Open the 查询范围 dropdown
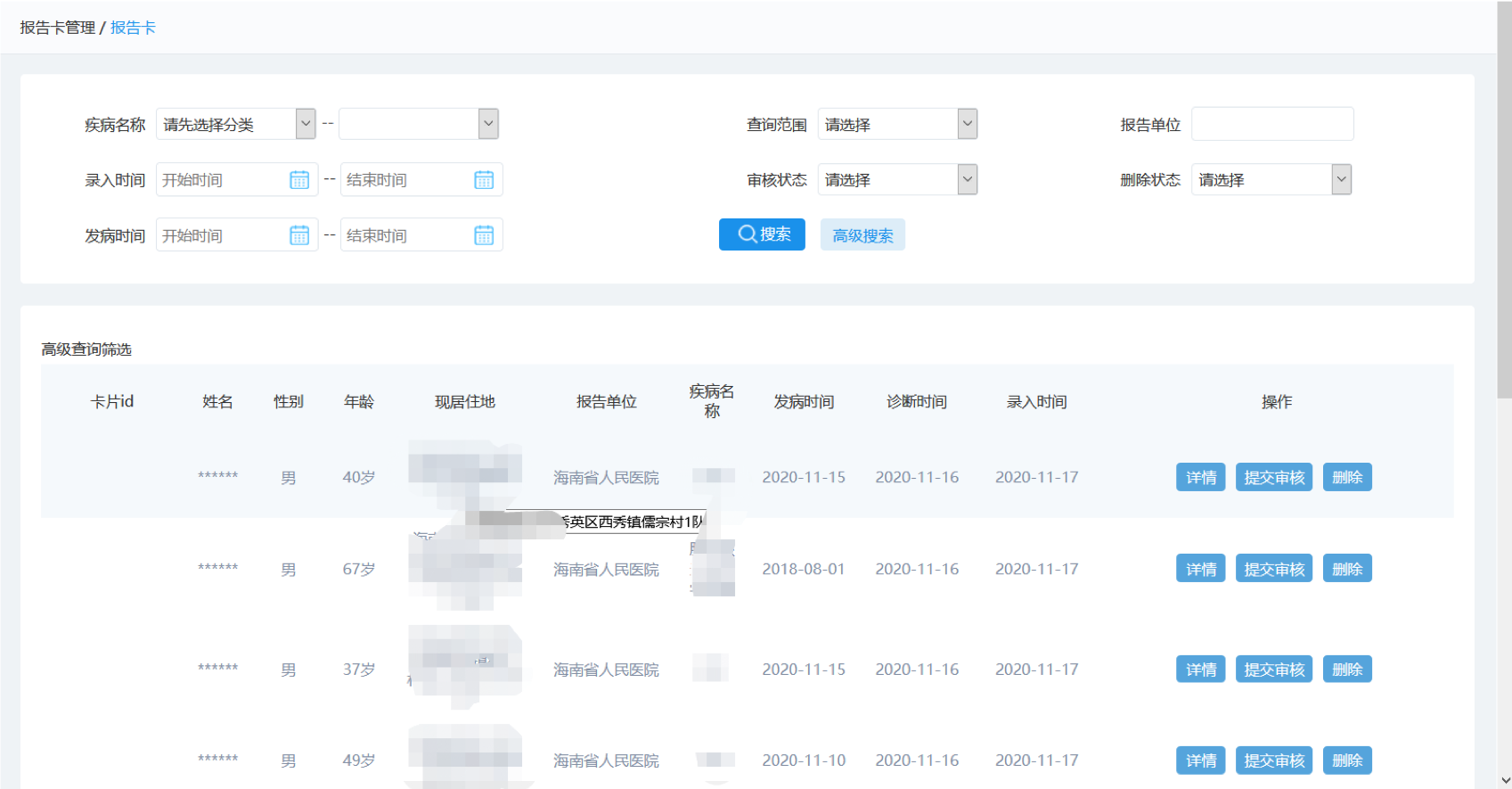Image resolution: width=1512 pixels, height=789 pixels. point(897,124)
